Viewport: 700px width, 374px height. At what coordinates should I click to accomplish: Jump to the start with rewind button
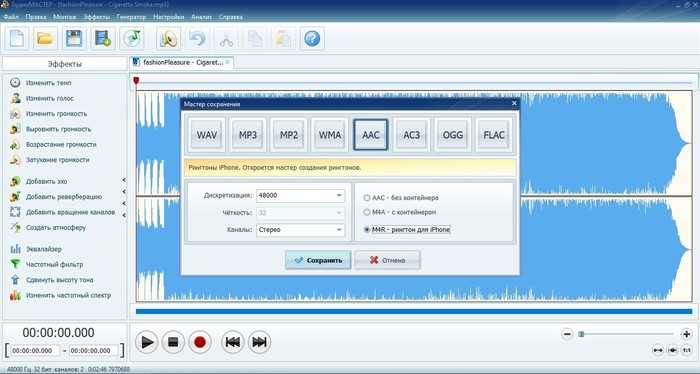(x=233, y=342)
